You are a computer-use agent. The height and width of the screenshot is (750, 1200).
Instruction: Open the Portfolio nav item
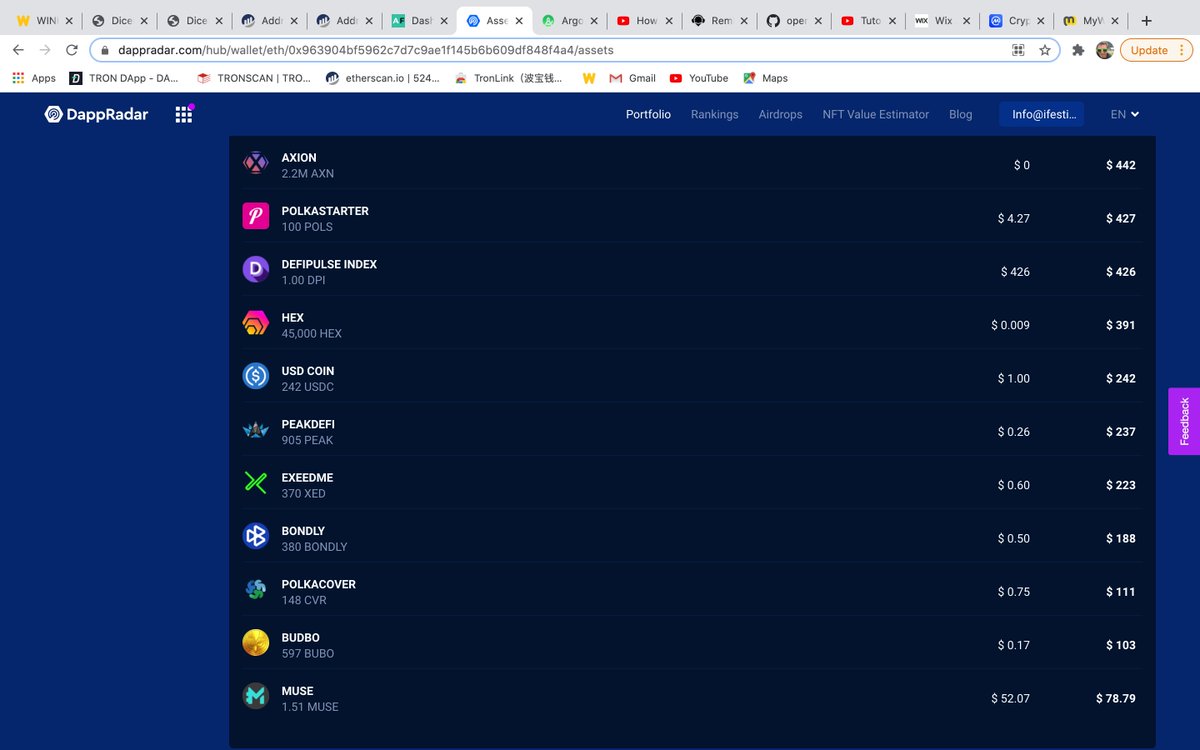pyautogui.click(x=648, y=115)
